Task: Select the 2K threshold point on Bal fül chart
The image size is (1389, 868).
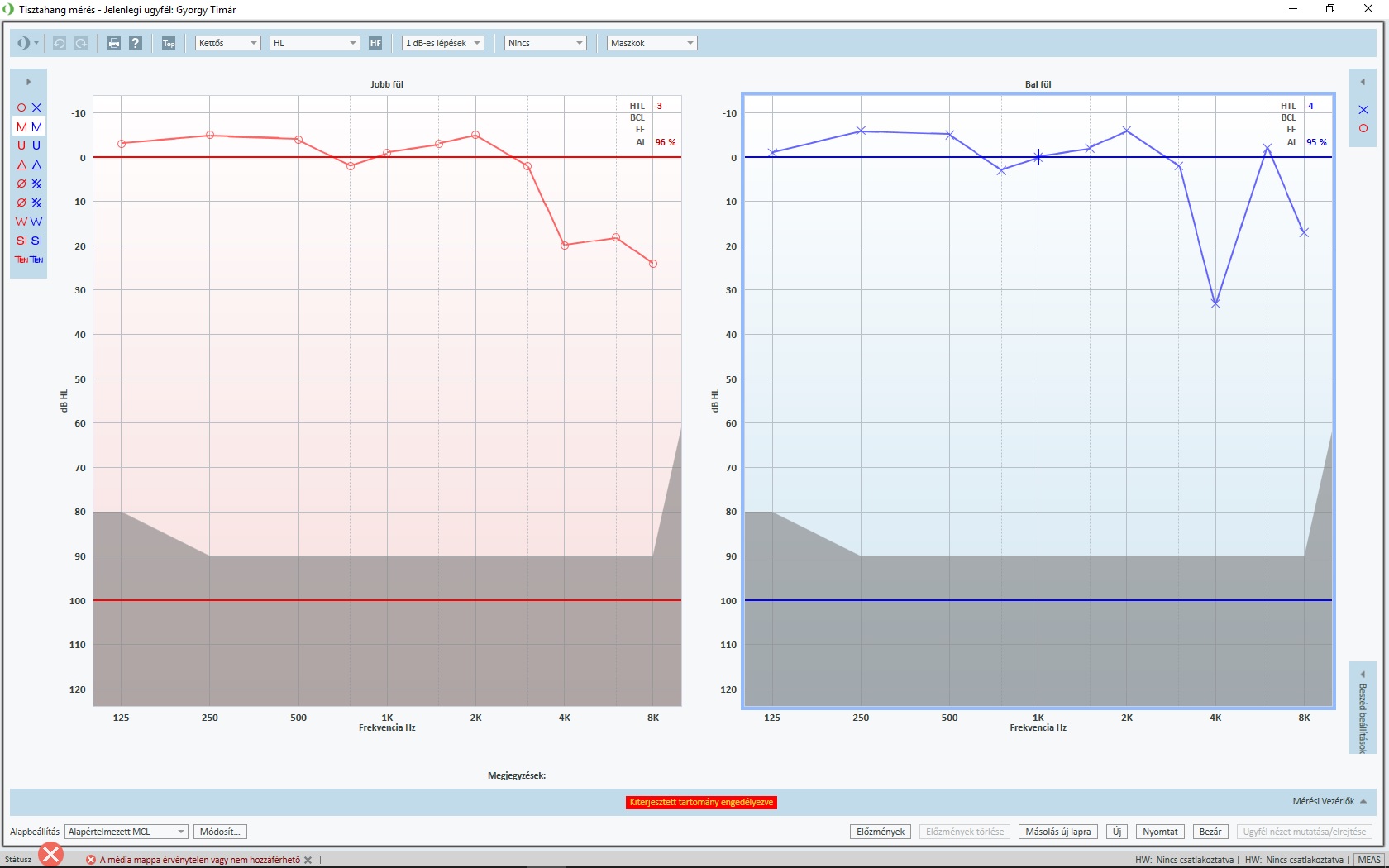Action: [x=1127, y=131]
